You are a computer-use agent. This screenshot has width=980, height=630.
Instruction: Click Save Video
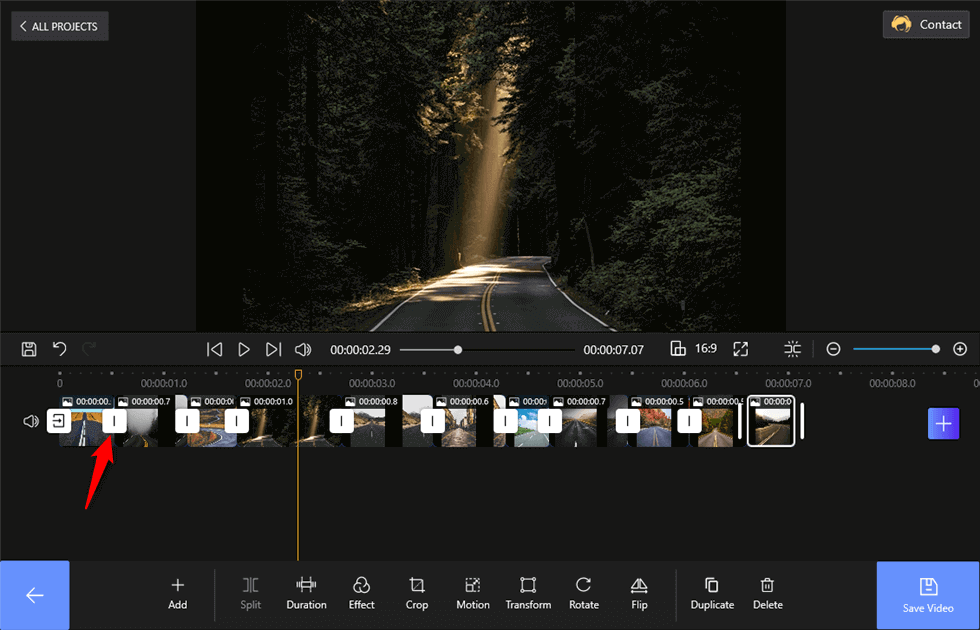click(x=928, y=596)
